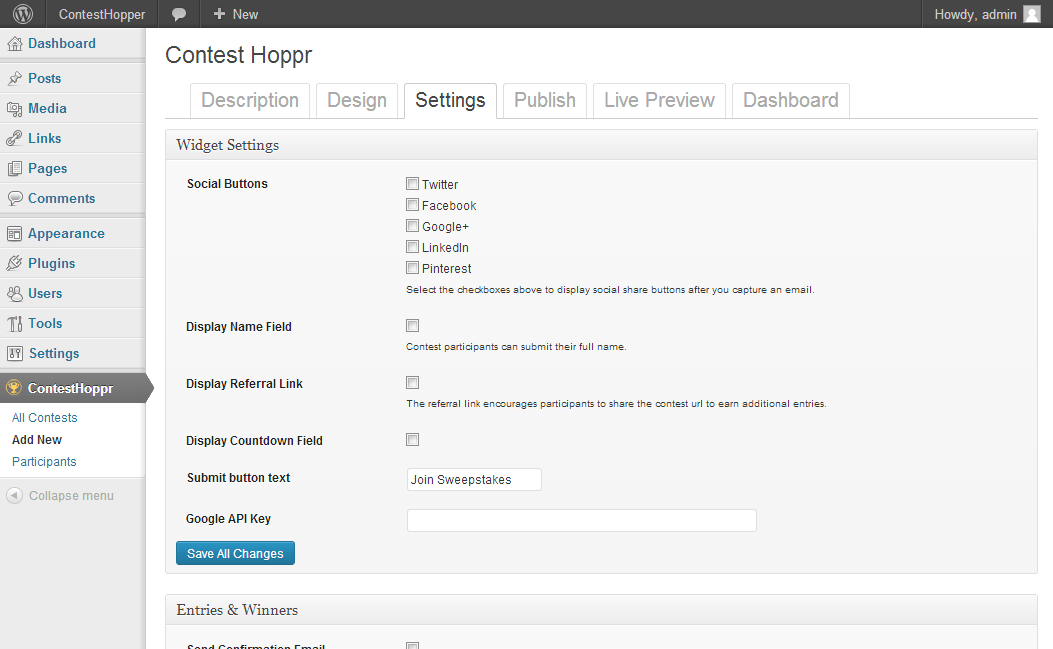
Task: Click the Comments speech bubble sidebar icon
Action: (x=14, y=198)
